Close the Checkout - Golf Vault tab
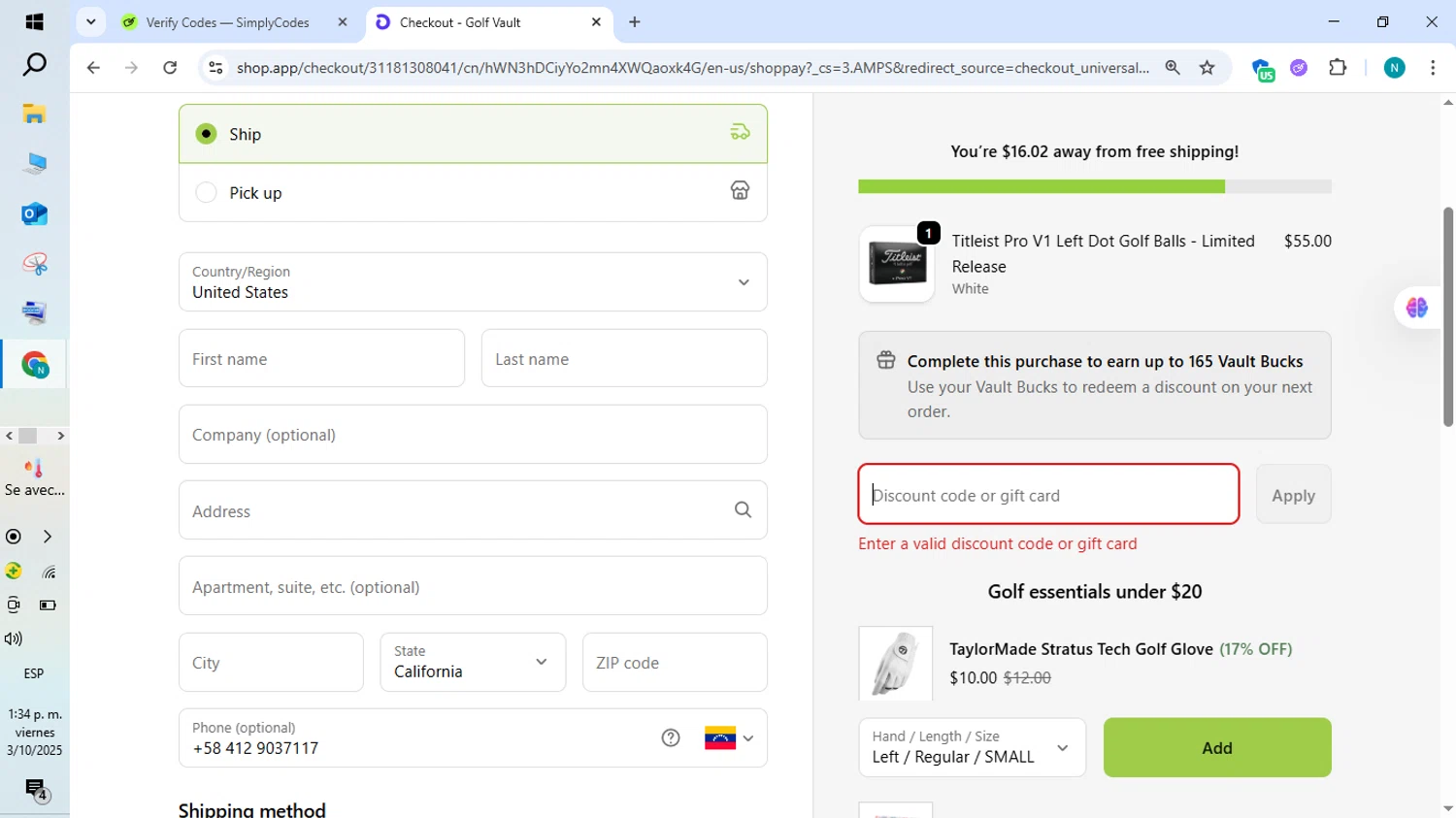Image resolution: width=1456 pixels, height=818 pixels. click(x=596, y=22)
